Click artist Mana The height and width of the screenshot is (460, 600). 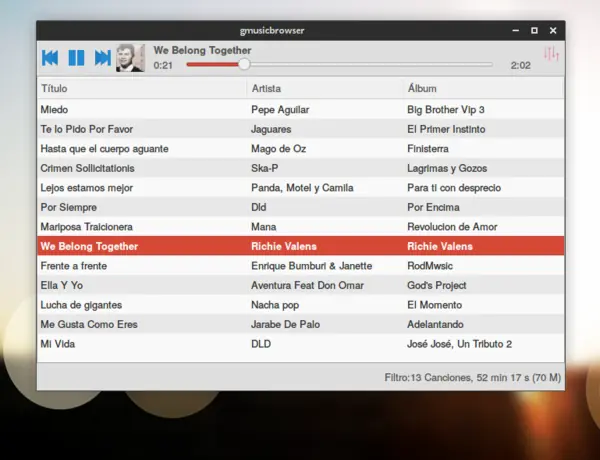(263, 227)
